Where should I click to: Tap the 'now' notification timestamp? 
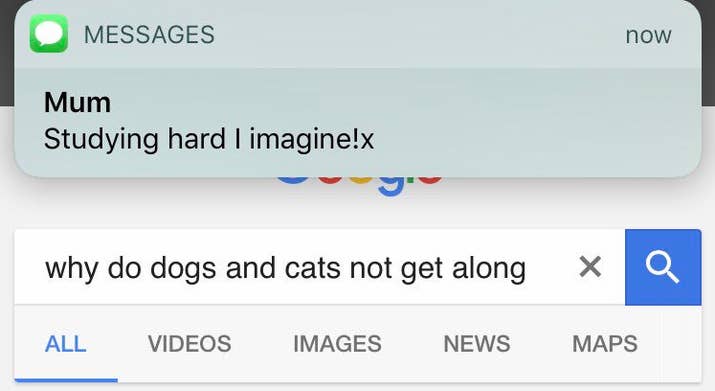coord(648,35)
